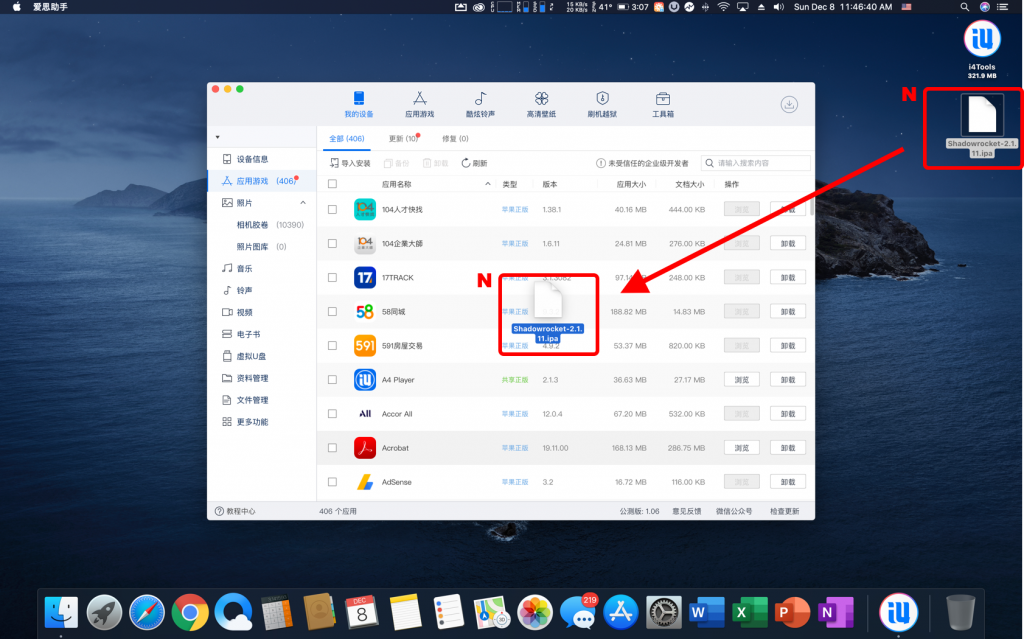1024x639 pixels.
Task: Click 浏览 button for Acrobat
Action: click(x=742, y=448)
